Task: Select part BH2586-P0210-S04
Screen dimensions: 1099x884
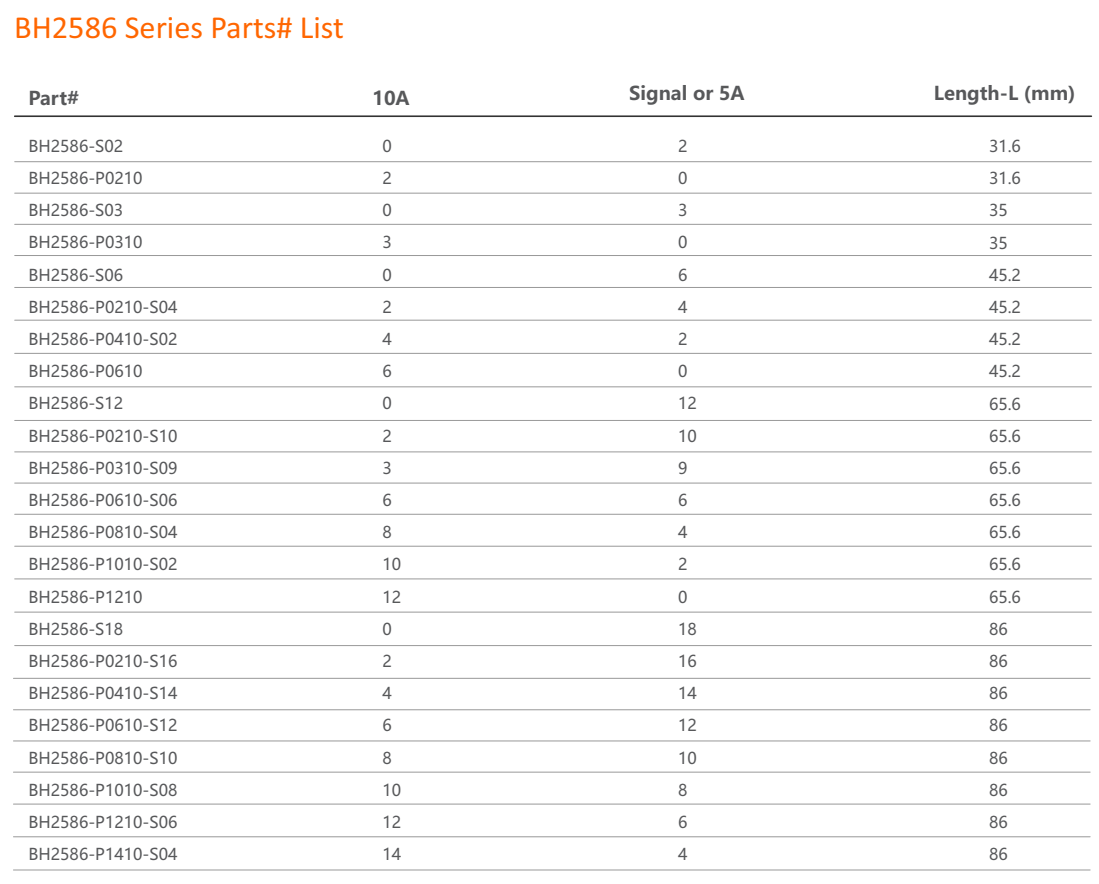Action: pyautogui.click(x=103, y=307)
